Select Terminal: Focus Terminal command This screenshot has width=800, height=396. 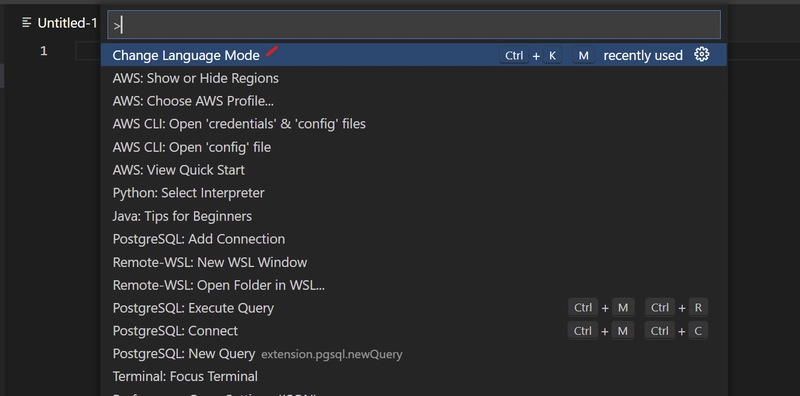pyautogui.click(x=414, y=377)
